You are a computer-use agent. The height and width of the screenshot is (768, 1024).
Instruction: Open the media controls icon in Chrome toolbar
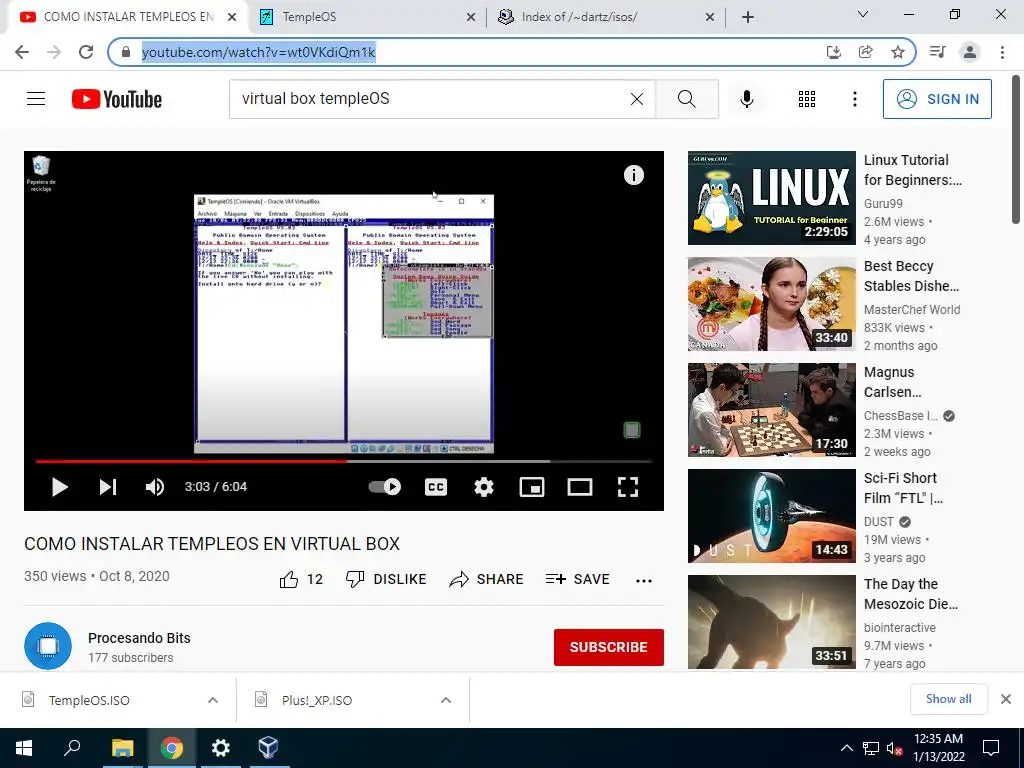pyautogui.click(x=937, y=52)
